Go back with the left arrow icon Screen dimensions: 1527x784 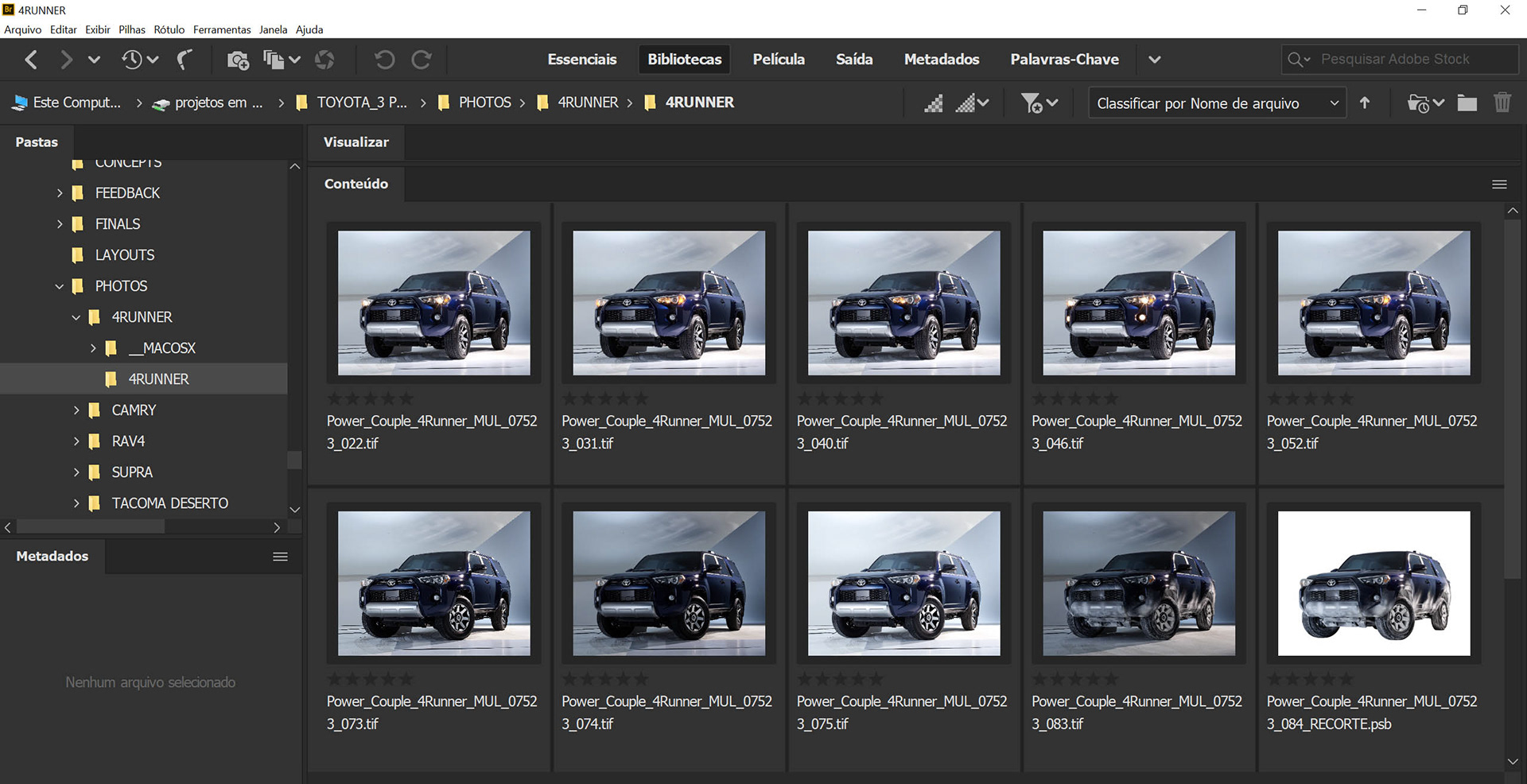31,60
